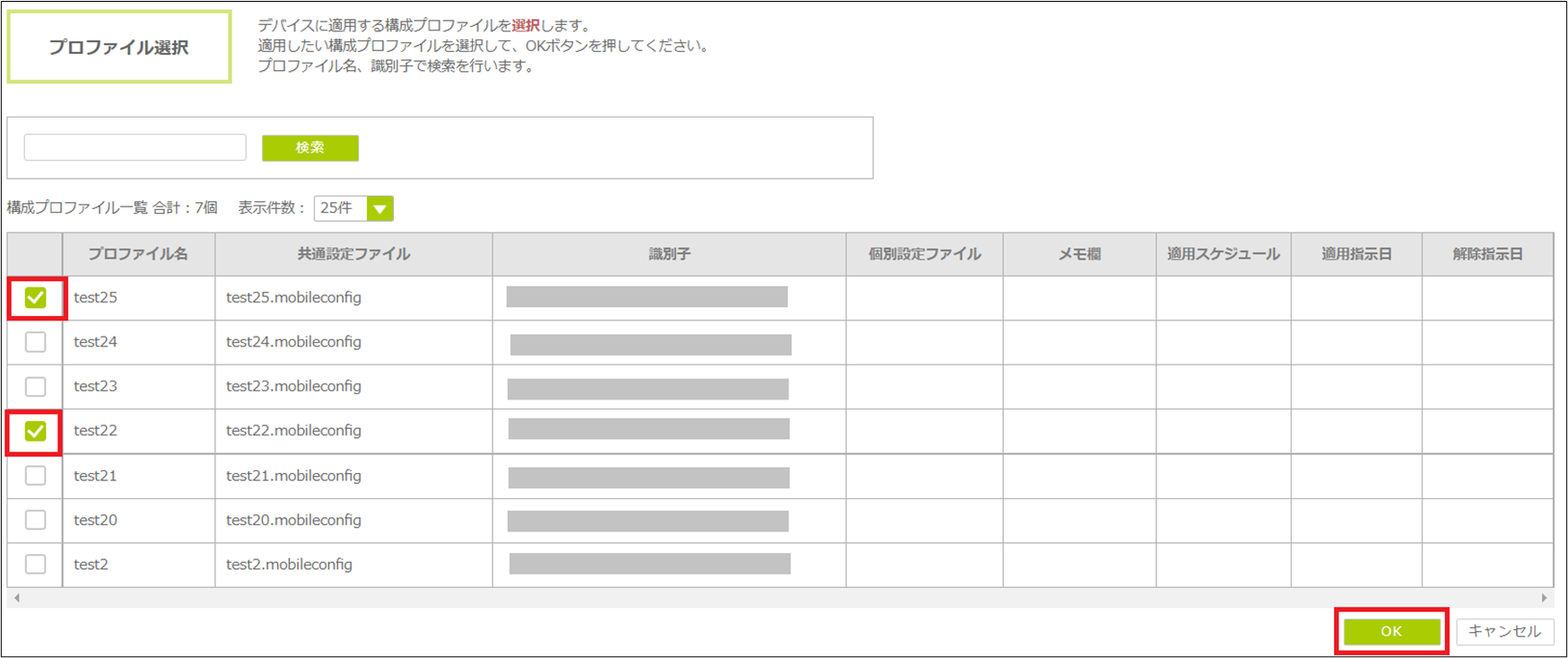
Task: Click the 適用スケジュール column header
Action: (1223, 254)
